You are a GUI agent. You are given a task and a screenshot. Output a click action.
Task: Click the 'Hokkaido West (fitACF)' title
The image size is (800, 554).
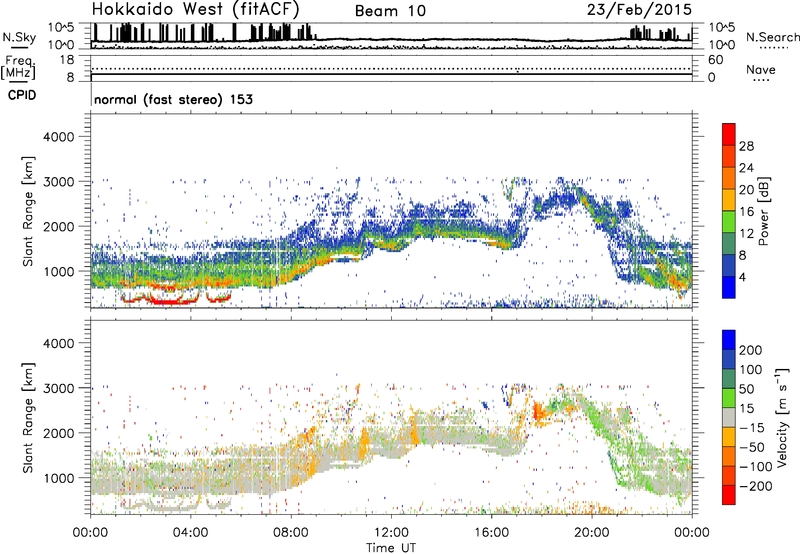point(195,9)
